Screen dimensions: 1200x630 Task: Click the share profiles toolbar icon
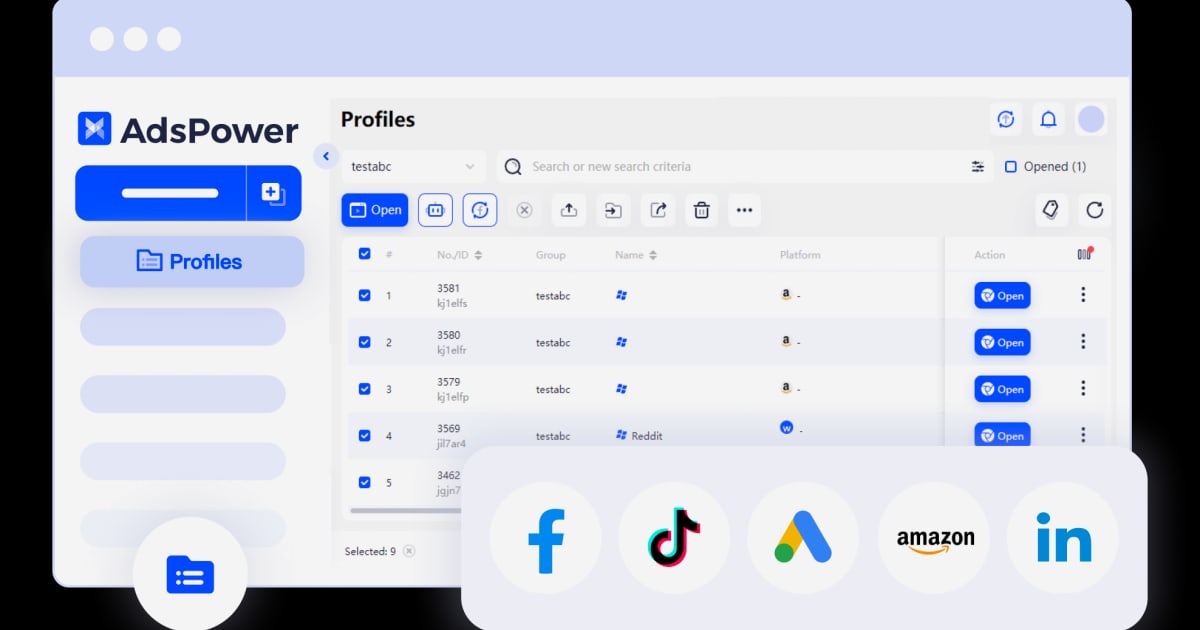click(658, 210)
